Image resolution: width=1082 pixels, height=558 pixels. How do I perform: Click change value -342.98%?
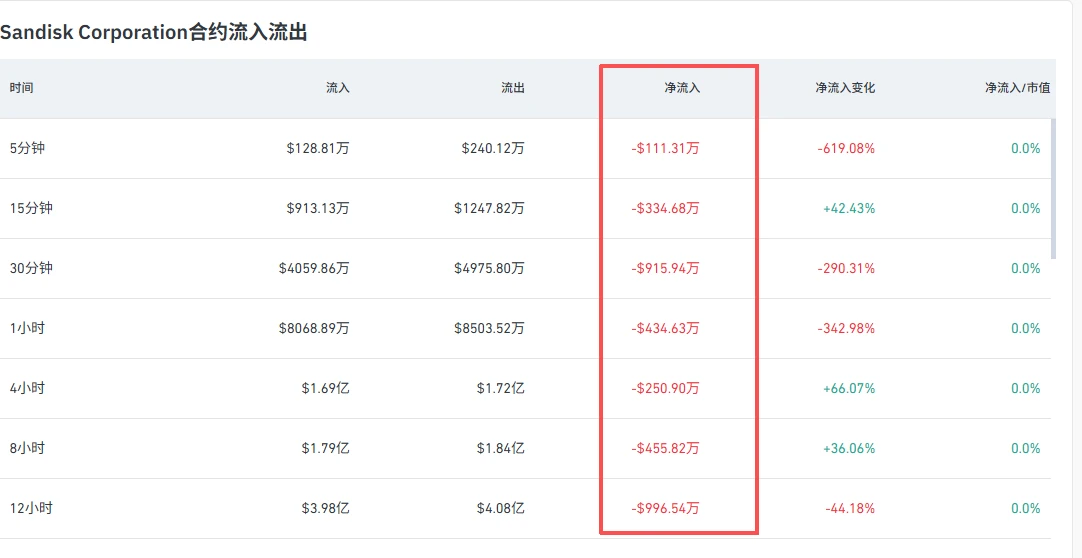tap(846, 328)
